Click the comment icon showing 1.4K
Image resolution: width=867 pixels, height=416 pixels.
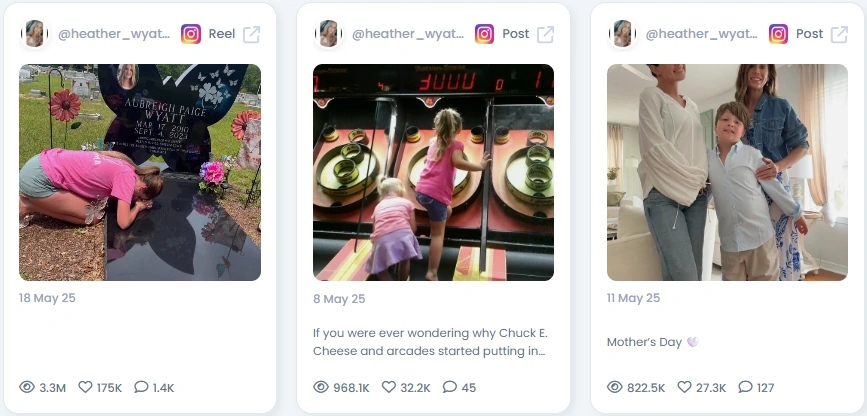(142, 387)
